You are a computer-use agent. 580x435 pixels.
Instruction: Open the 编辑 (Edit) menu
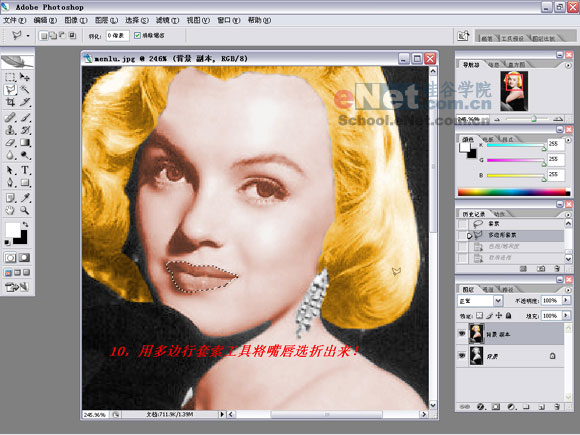[45, 20]
